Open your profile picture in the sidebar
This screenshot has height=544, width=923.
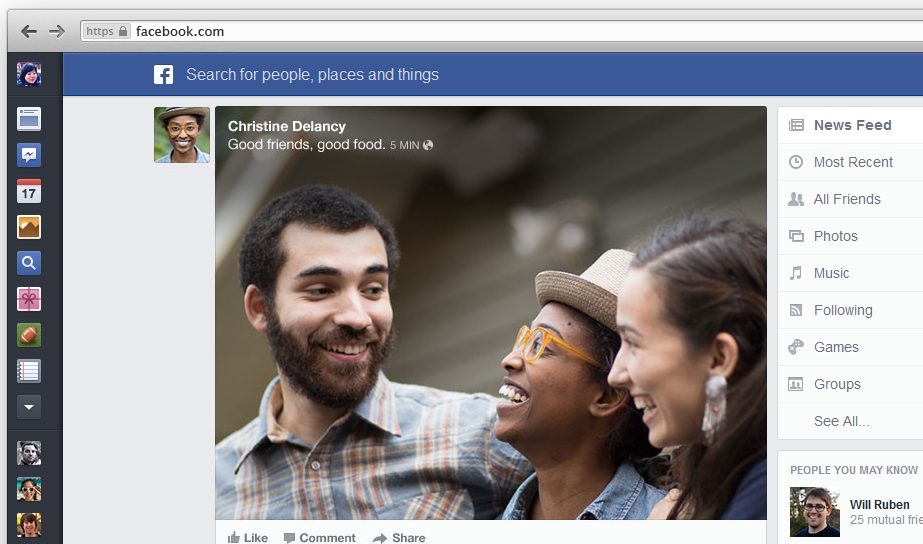tap(29, 74)
